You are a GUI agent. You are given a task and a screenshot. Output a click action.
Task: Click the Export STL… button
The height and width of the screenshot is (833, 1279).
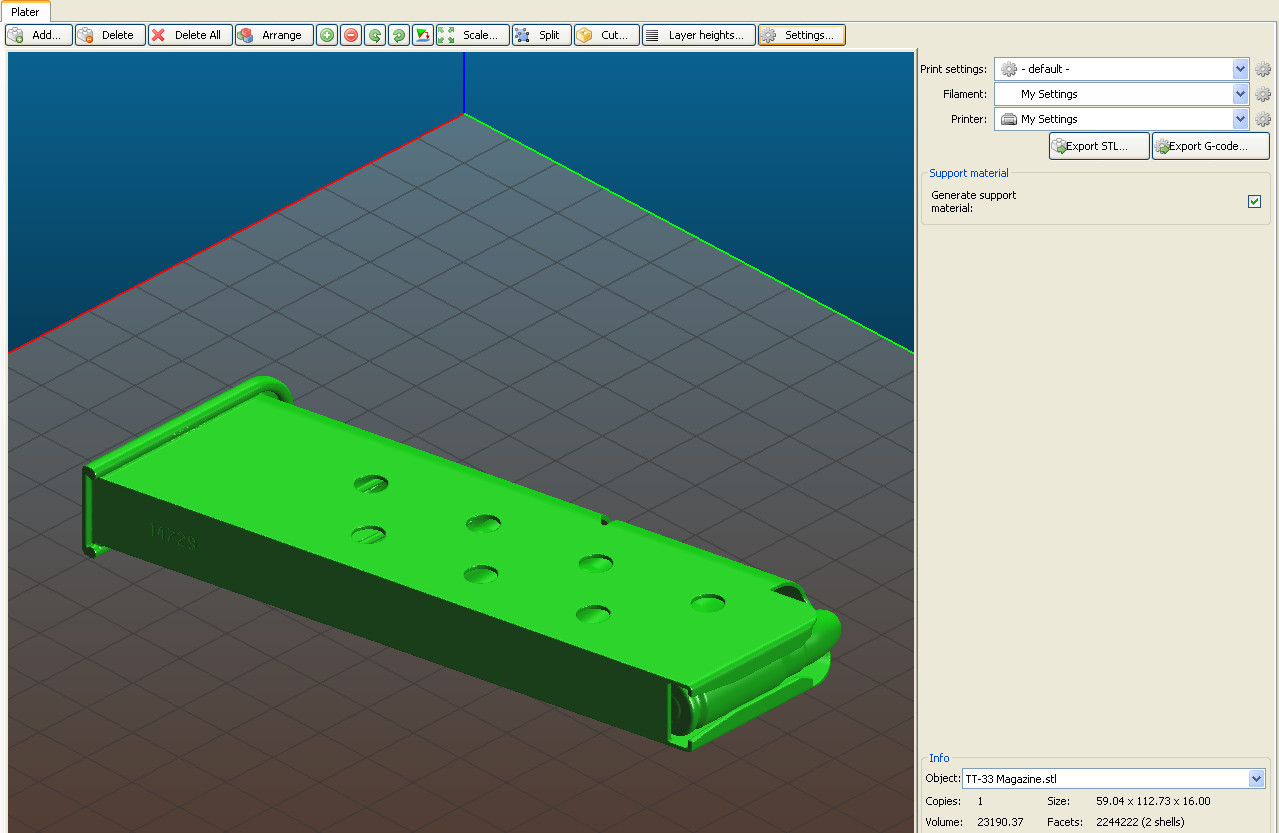pos(1099,146)
